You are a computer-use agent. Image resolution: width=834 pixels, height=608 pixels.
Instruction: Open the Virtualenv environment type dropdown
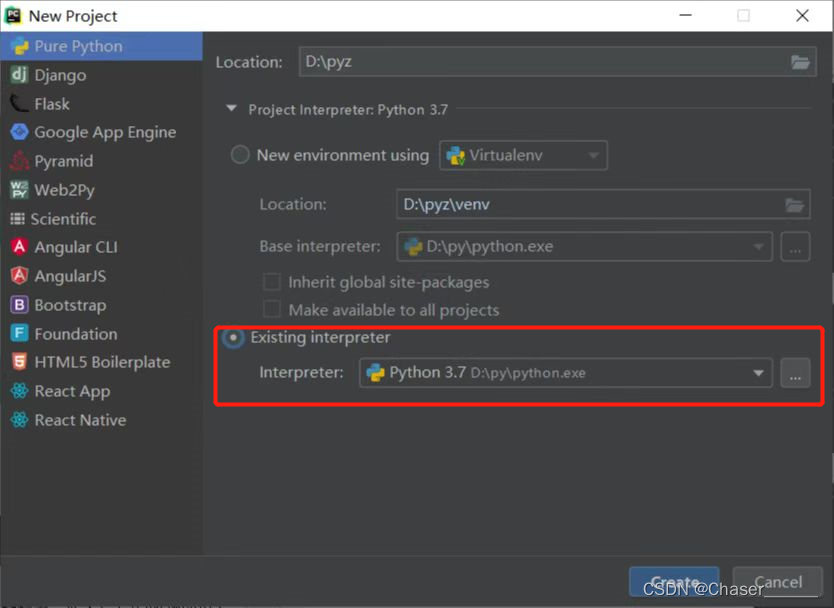click(x=523, y=155)
